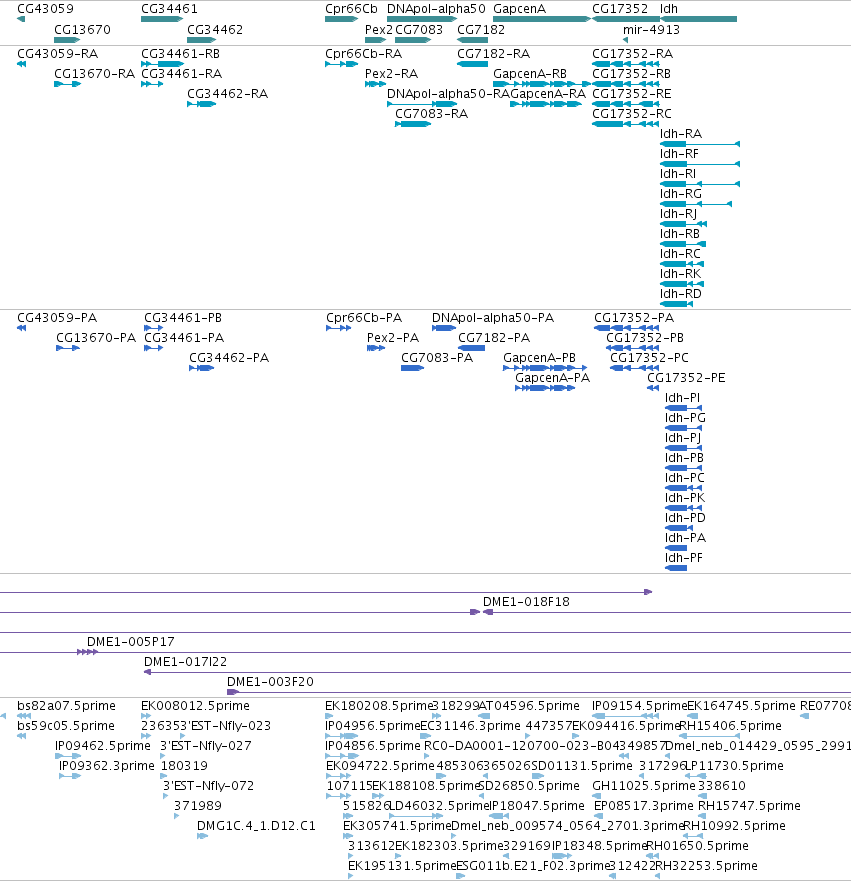Click EST EK008012.5prime
Screen dimensions: 851x881
(195, 706)
